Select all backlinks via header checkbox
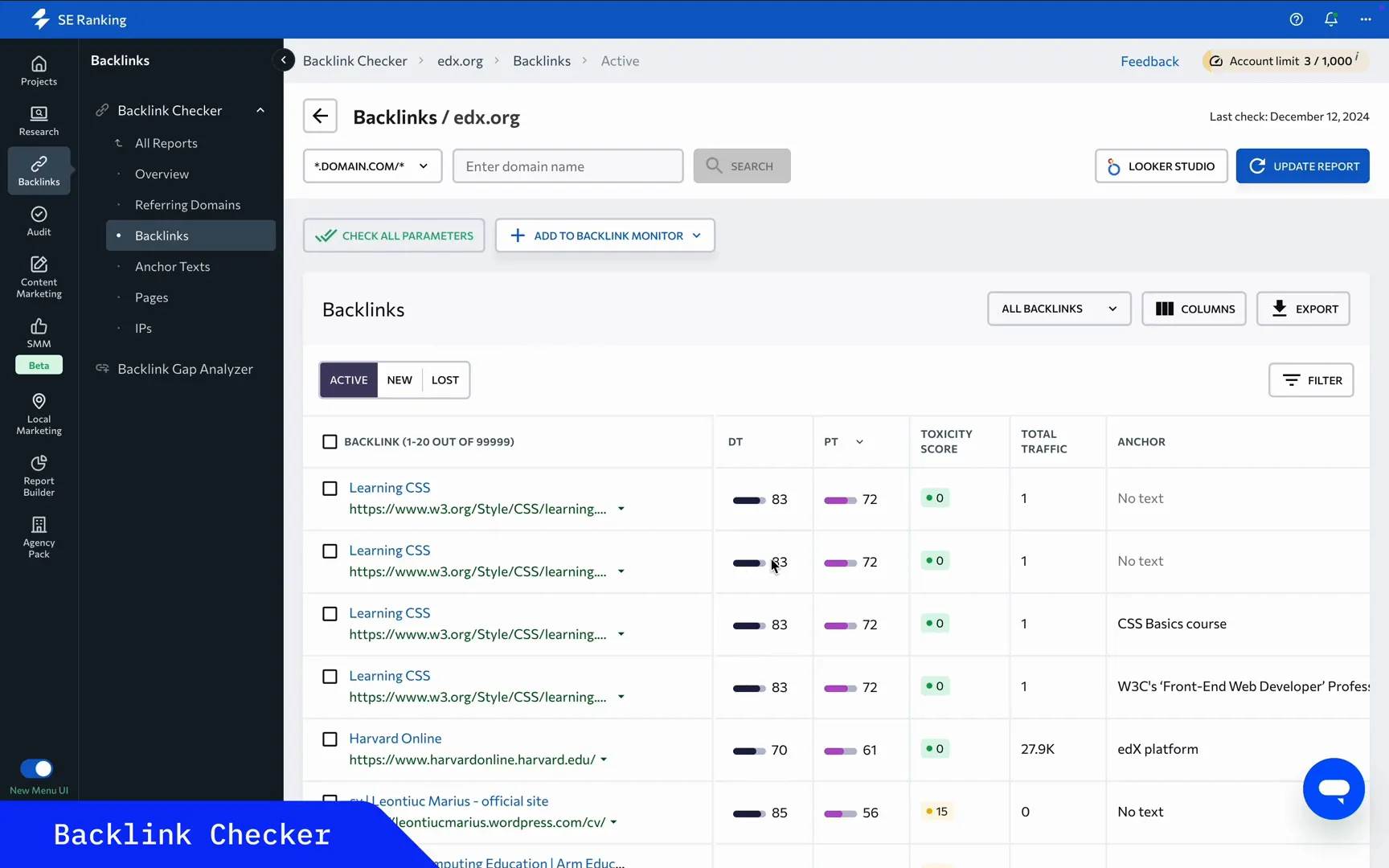Viewport: 1389px width, 868px height. (x=330, y=441)
